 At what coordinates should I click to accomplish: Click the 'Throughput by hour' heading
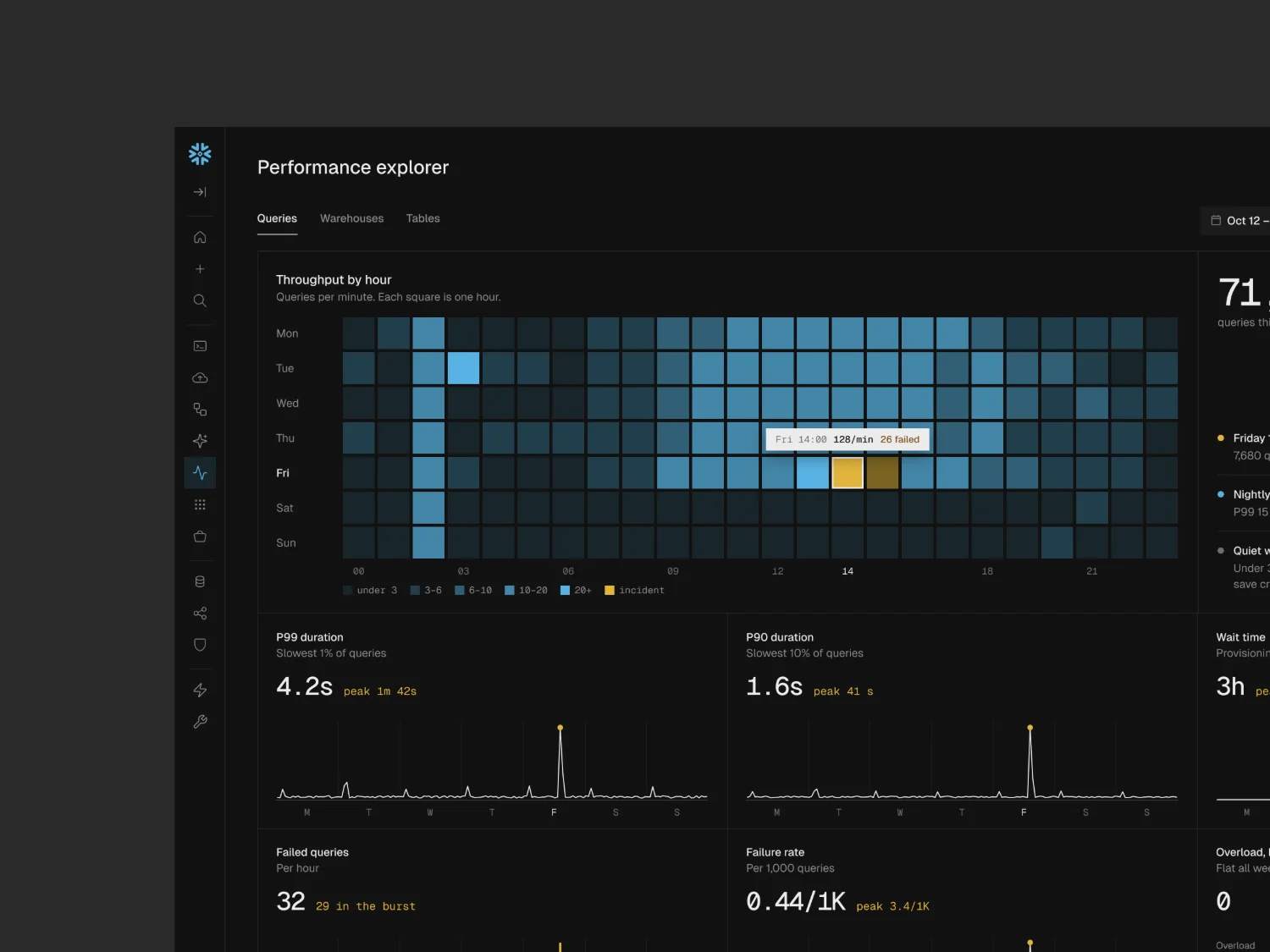point(334,279)
